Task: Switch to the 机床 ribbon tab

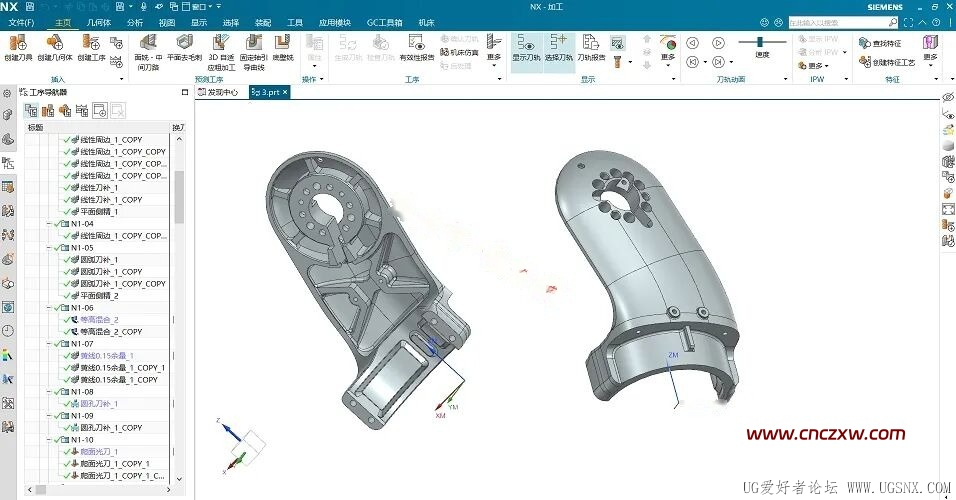Action: tap(426, 23)
